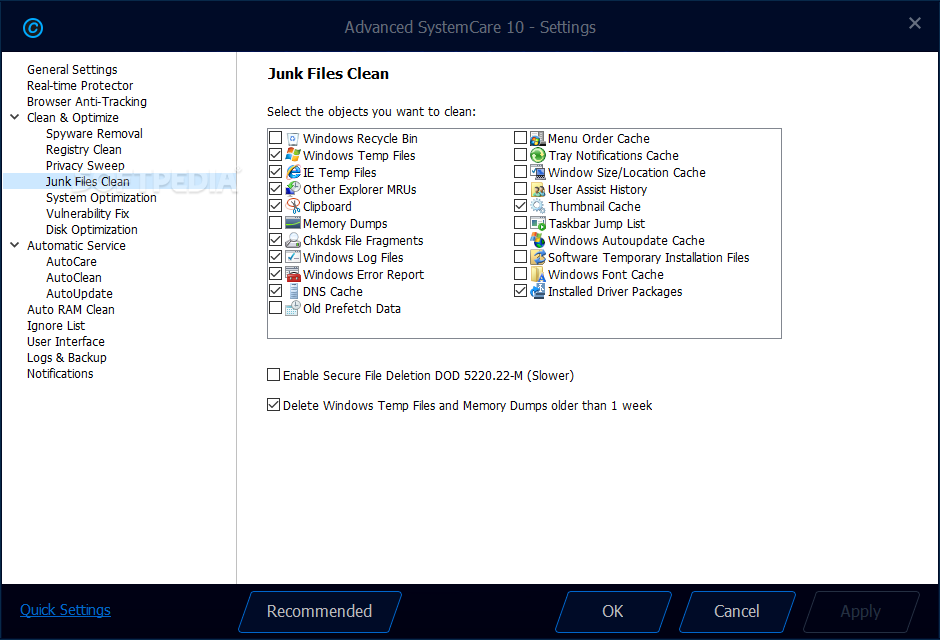Image resolution: width=940 pixels, height=640 pixels.
Task: Check the Windows Font Cache checkbox
Action: tap(520, 274)
